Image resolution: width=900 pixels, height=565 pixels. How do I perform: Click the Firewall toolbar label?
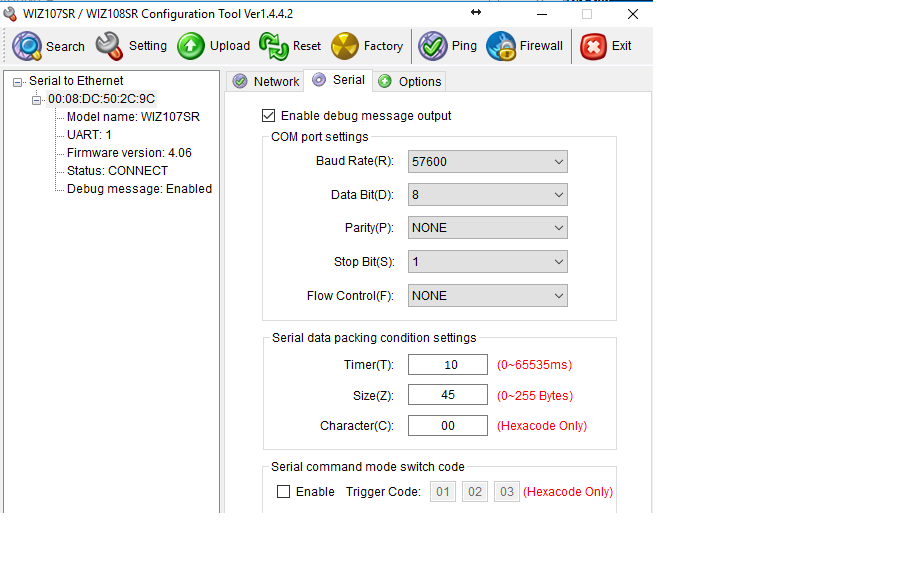541,46
